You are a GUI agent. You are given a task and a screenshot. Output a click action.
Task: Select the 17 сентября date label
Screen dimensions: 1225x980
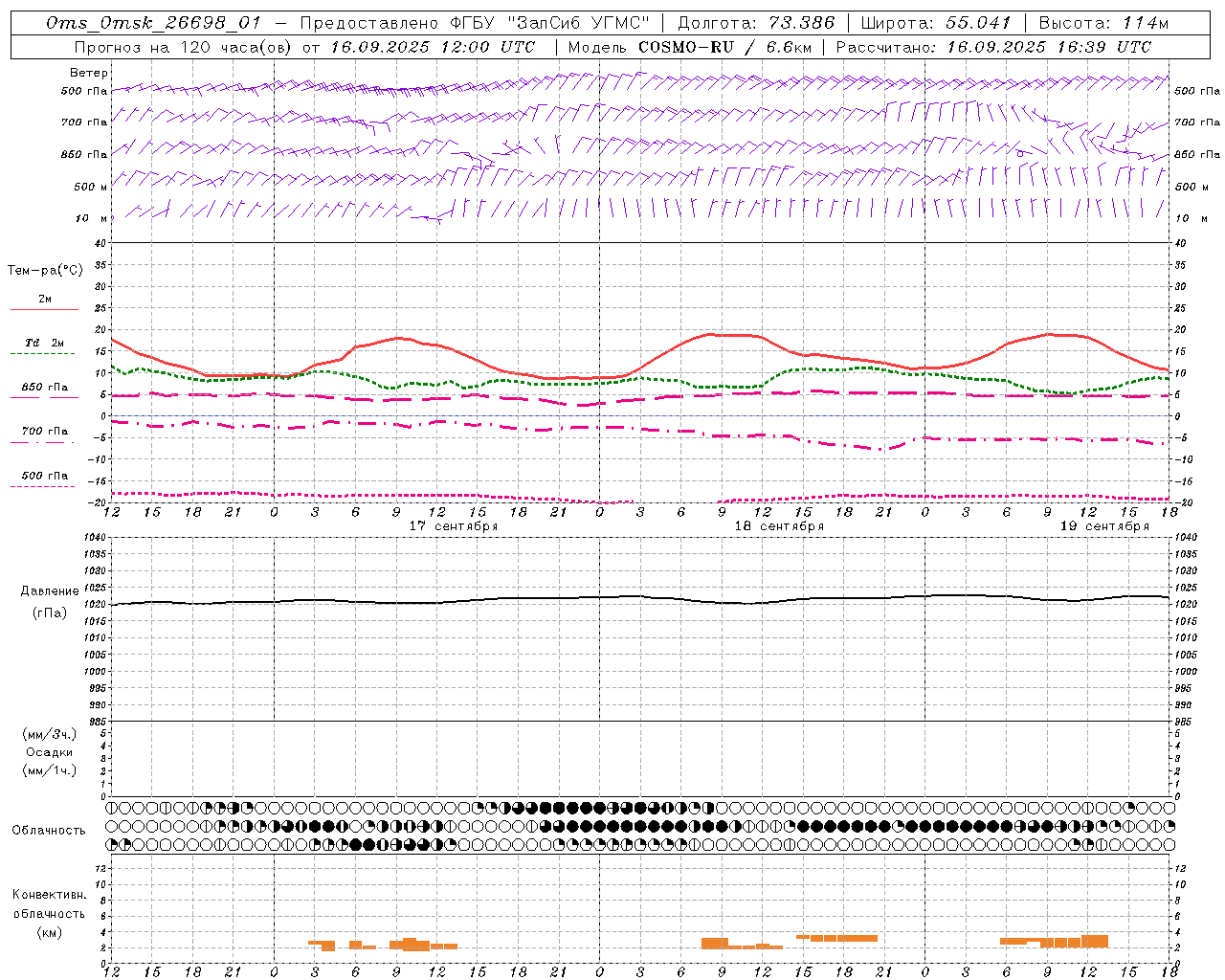point(454,526)
